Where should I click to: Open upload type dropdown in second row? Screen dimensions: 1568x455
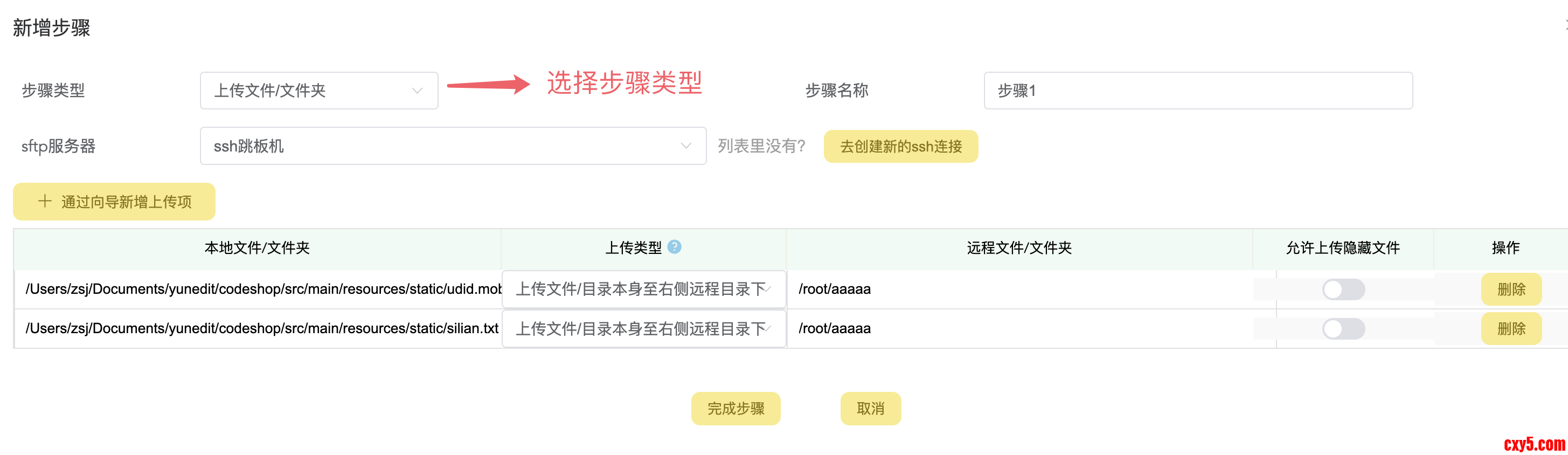pos(643,329)
